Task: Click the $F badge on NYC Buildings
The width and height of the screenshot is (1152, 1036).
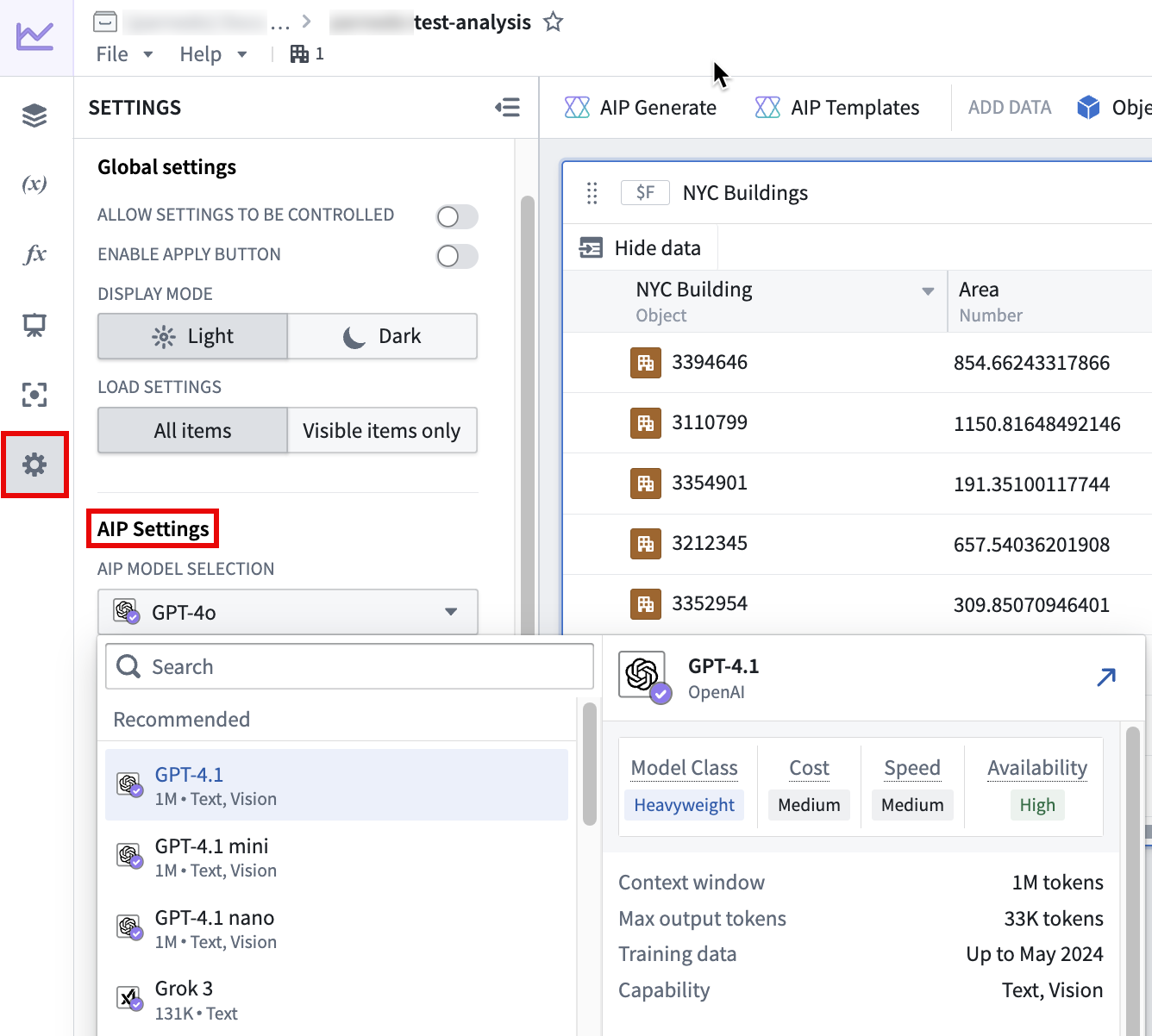Action: [x=645, y=192]
